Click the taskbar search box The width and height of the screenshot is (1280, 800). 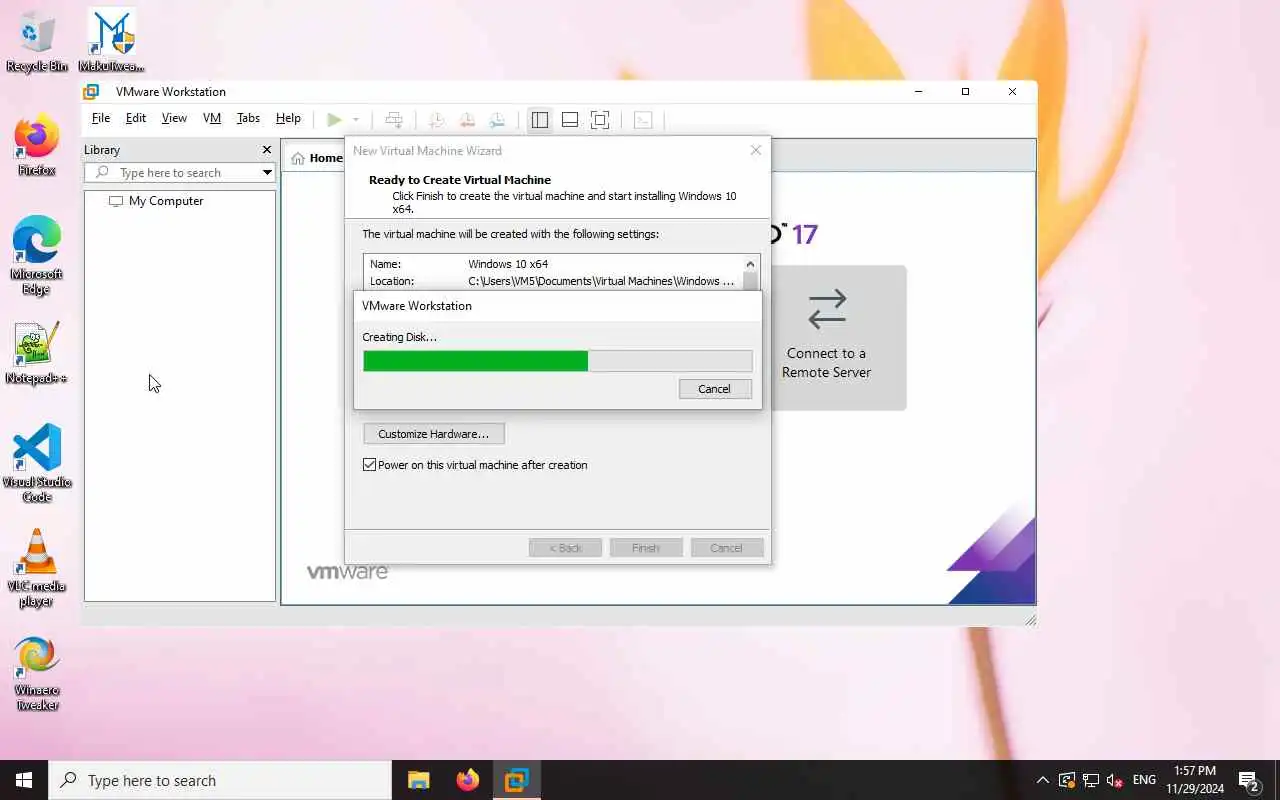[220, 780]
